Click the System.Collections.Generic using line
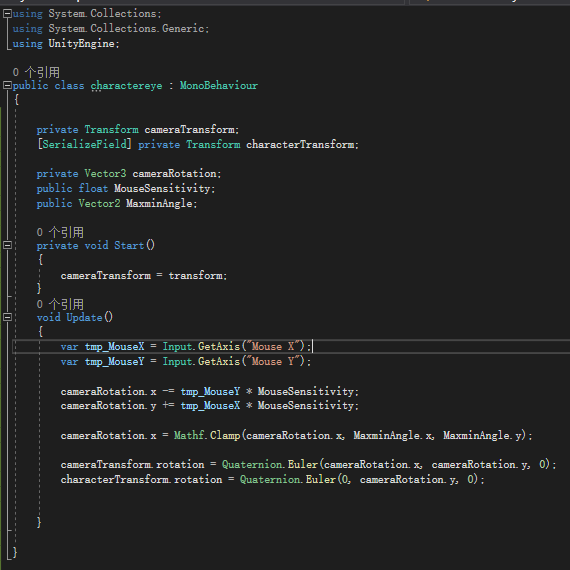This screenshot has height=570, width=570. click(111, 28)
